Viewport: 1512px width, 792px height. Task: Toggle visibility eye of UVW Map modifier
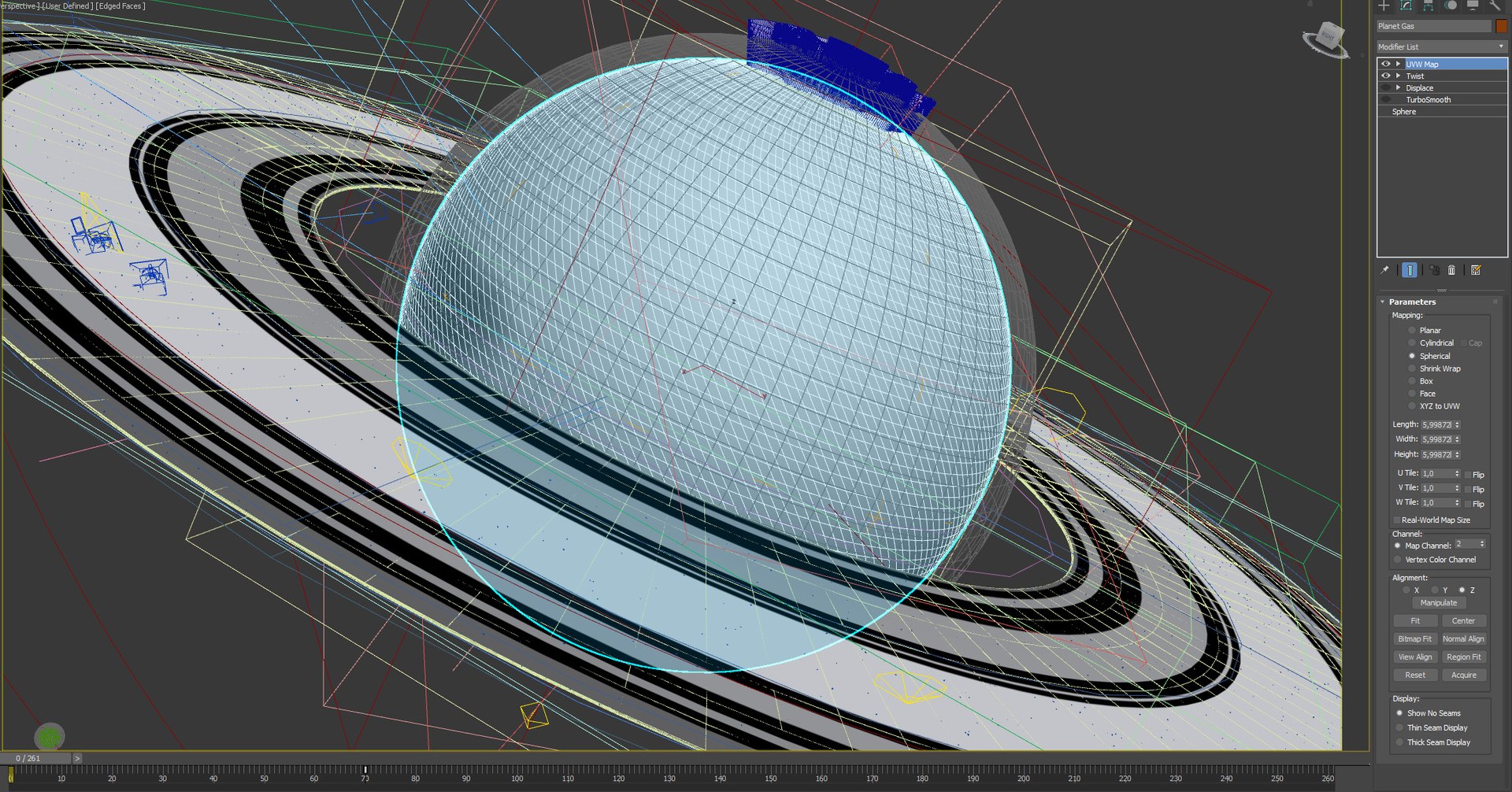click(x=1386, y=64)
